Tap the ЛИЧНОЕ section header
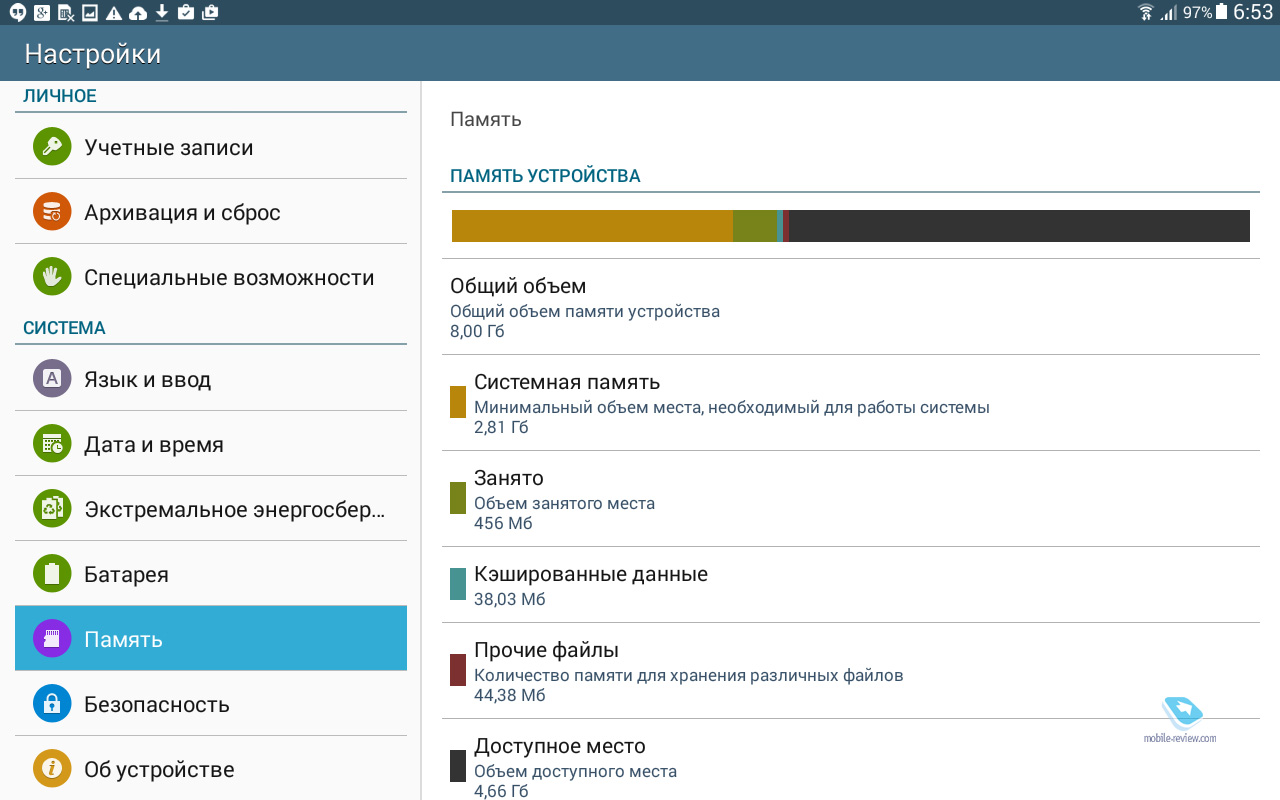Screen dimensions: 1280x800 tap(60, 96)
